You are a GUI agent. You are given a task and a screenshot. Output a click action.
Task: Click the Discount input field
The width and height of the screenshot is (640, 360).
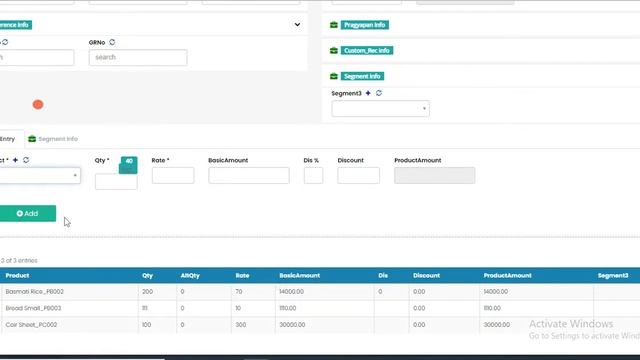[358, 176]
